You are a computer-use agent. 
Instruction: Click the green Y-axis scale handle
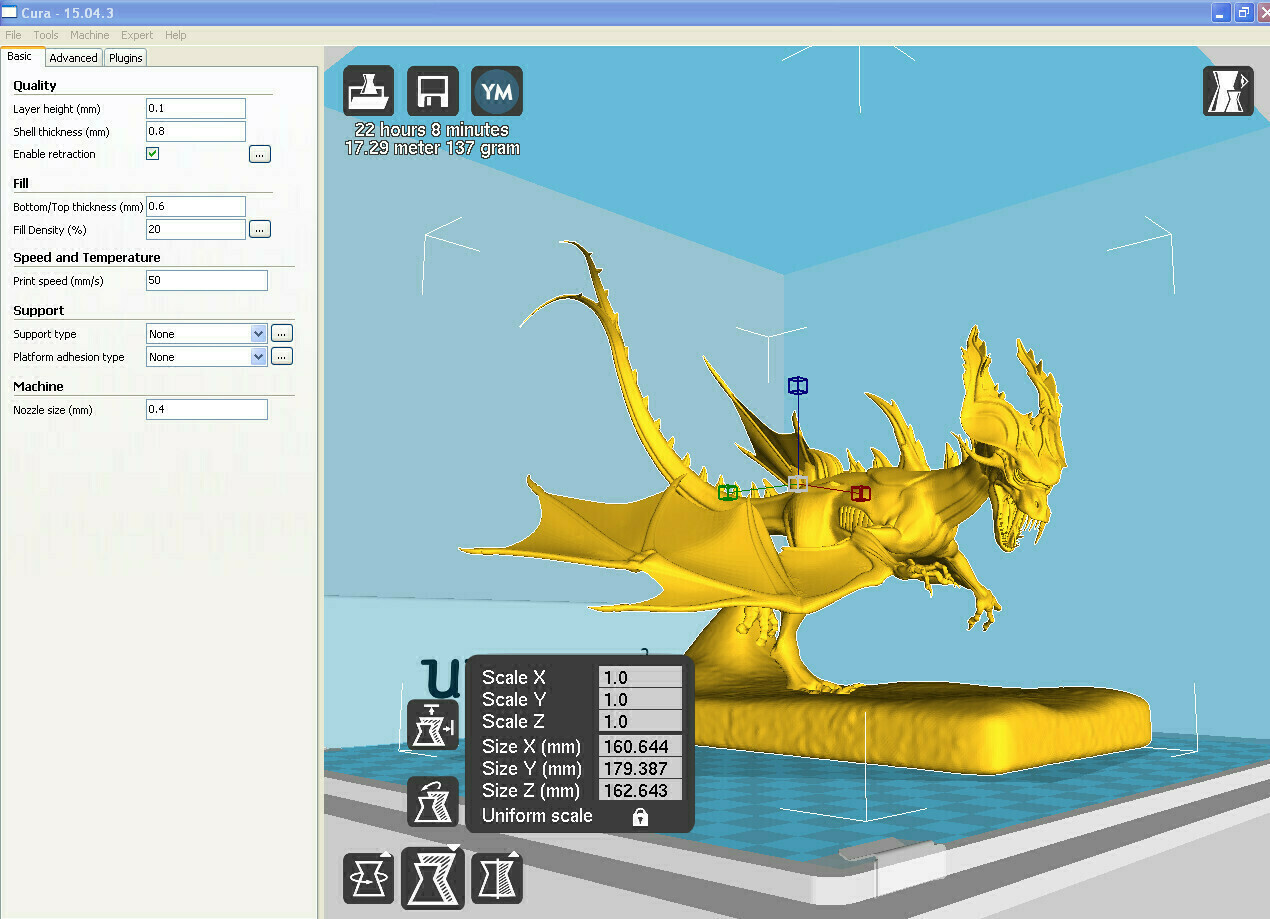(728, 491)
